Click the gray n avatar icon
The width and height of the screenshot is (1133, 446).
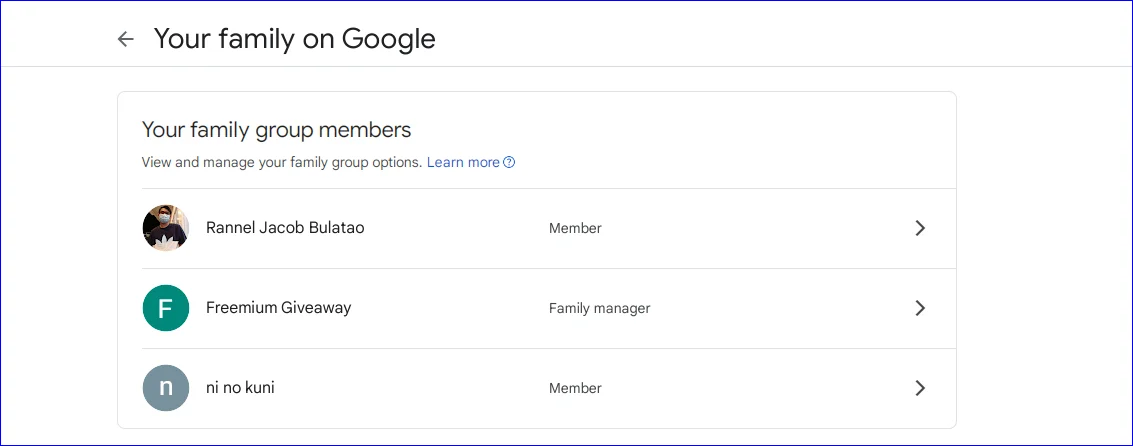[x=165, y=388]
